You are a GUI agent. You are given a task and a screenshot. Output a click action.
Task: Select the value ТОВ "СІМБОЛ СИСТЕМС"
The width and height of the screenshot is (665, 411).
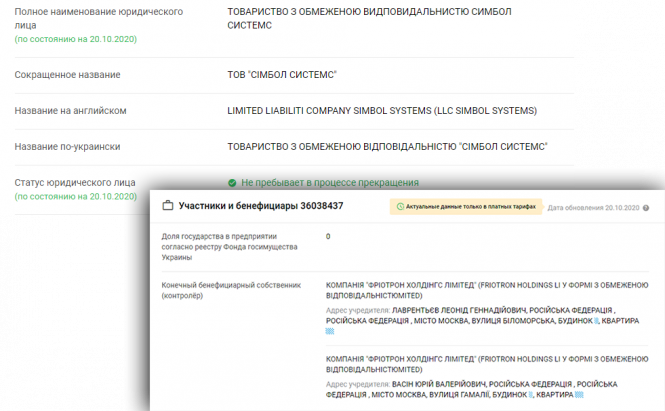pyautogui.click(x=282, y=75)
